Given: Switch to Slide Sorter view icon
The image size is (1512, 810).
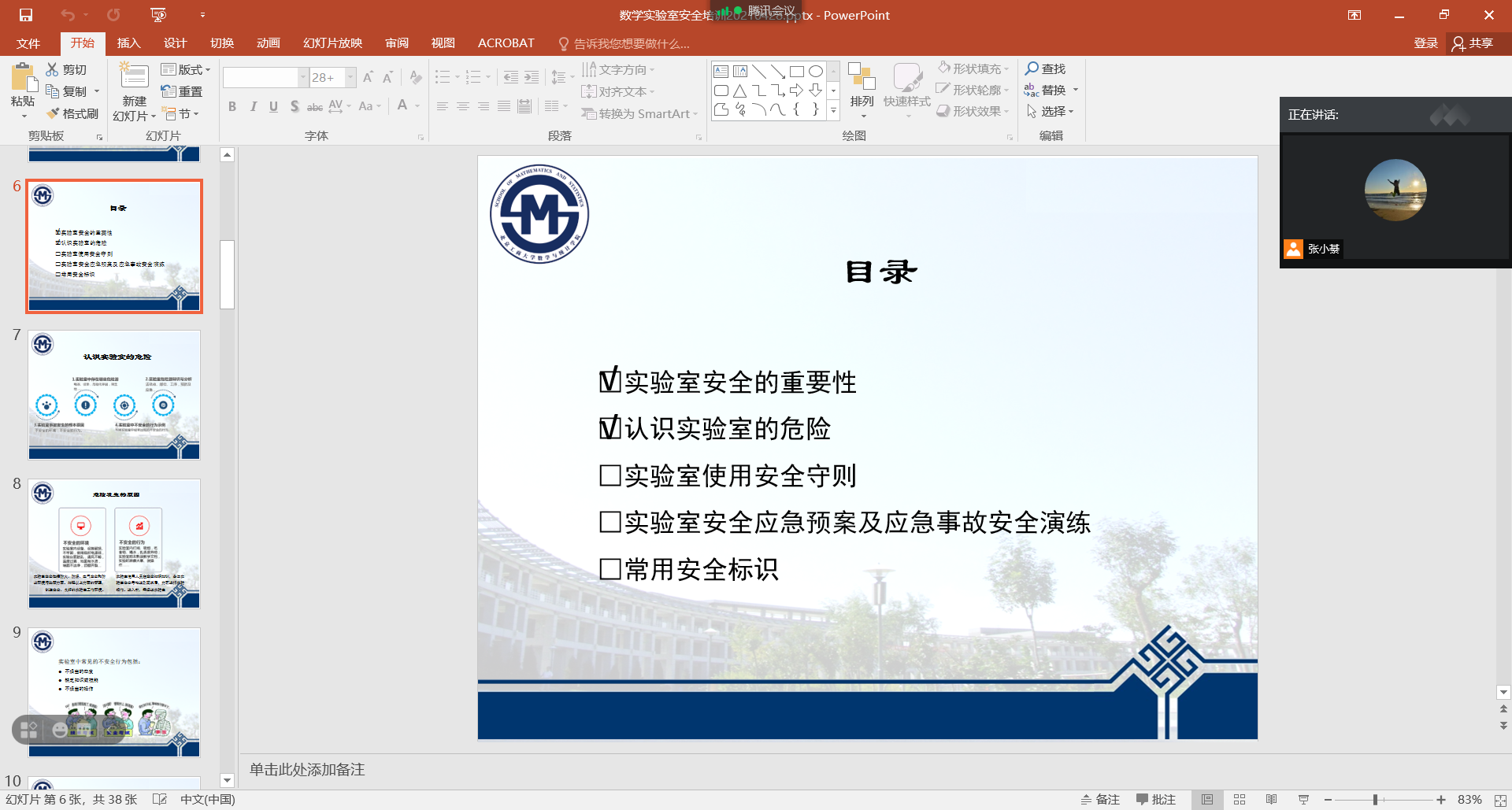Looking at the screenshot, I should pos(1240,800).
